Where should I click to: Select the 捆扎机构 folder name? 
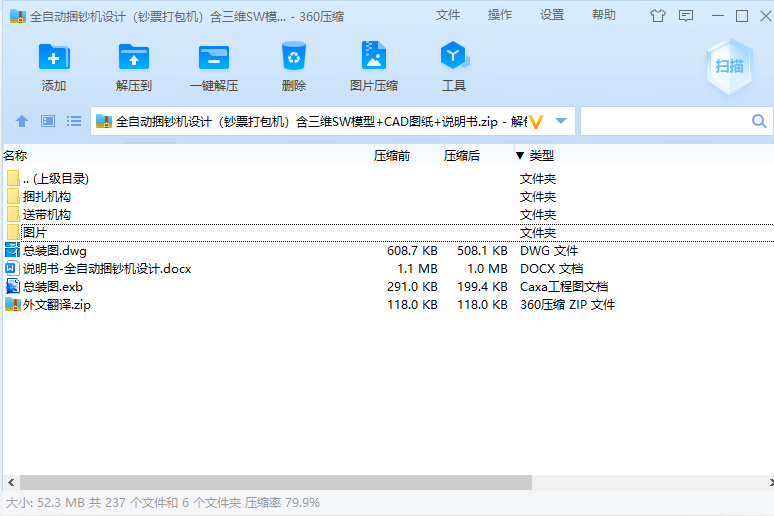tap(47, 197)
